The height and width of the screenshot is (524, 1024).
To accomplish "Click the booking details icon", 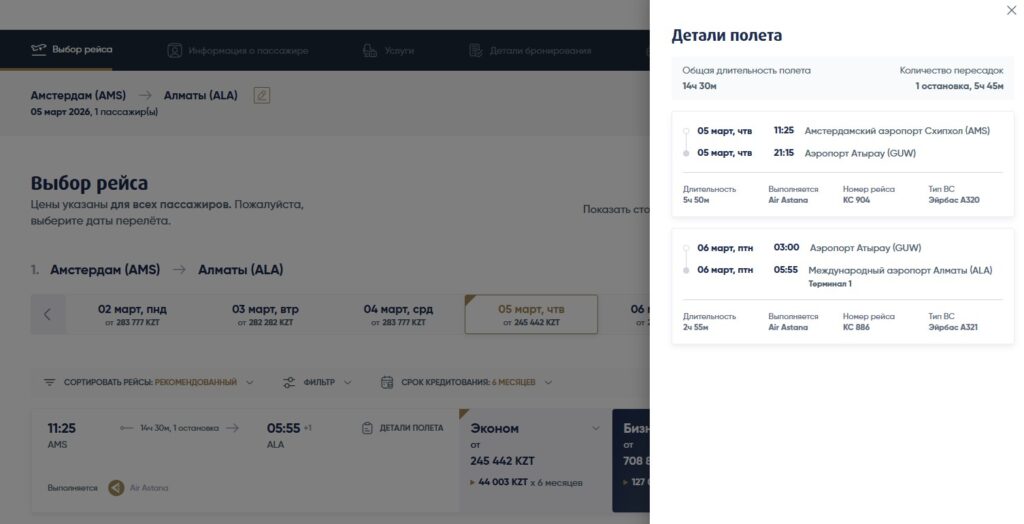I will (x=476, y=50).
